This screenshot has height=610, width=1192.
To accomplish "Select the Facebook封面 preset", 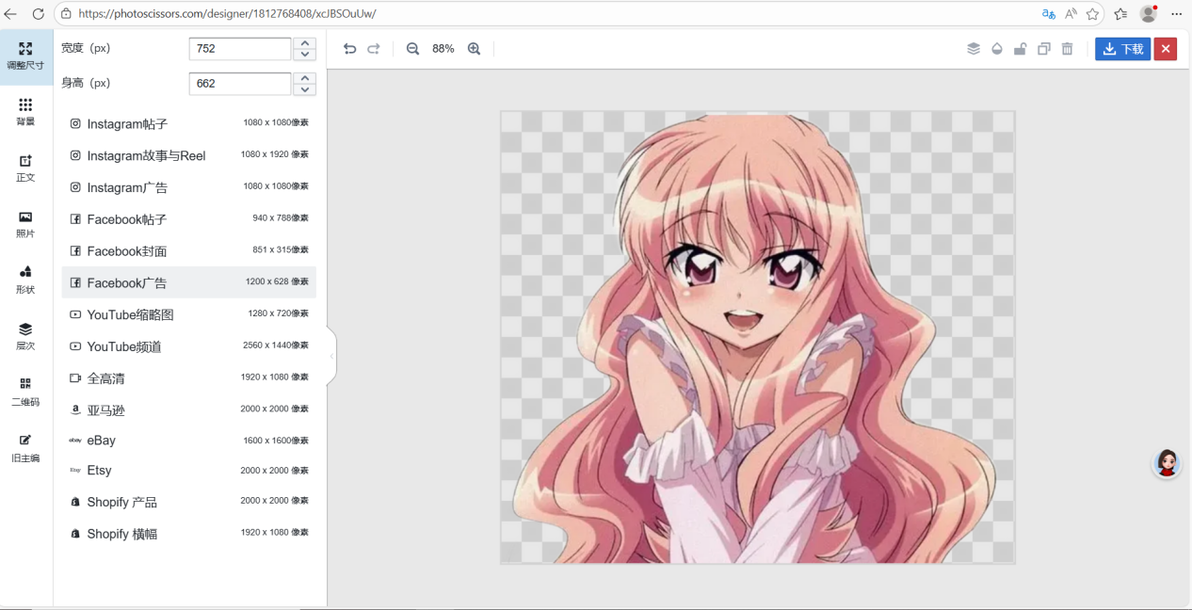I will (x=189, y=251).
